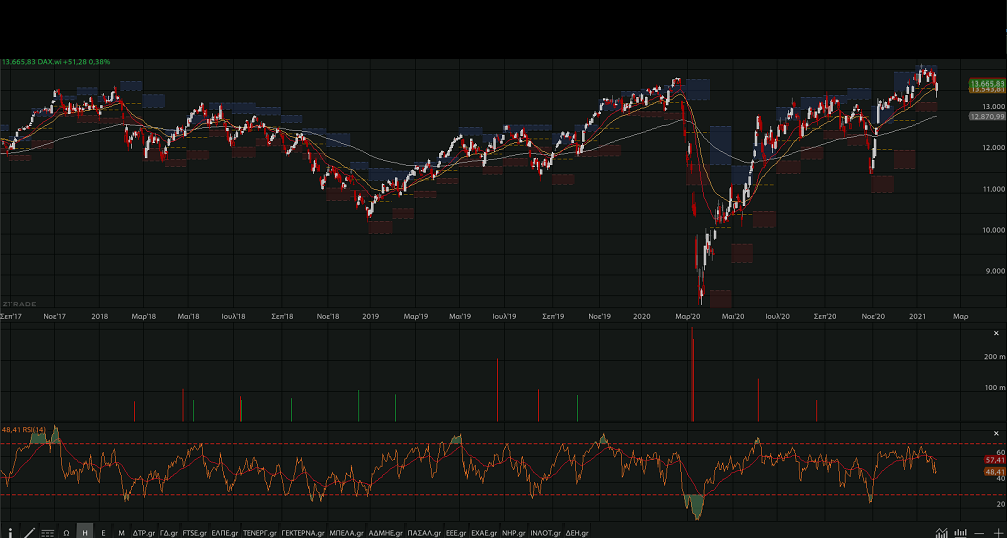Click the green 13.665,83 price label

[986, 83]
